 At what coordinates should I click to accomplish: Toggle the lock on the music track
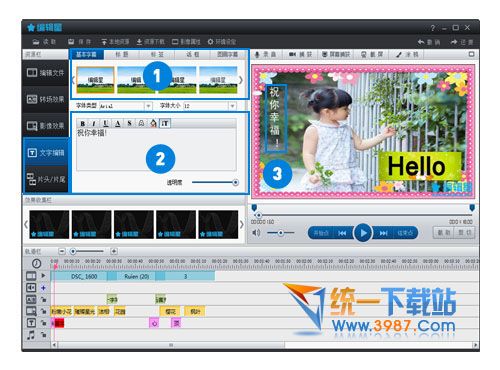(44, 335)
